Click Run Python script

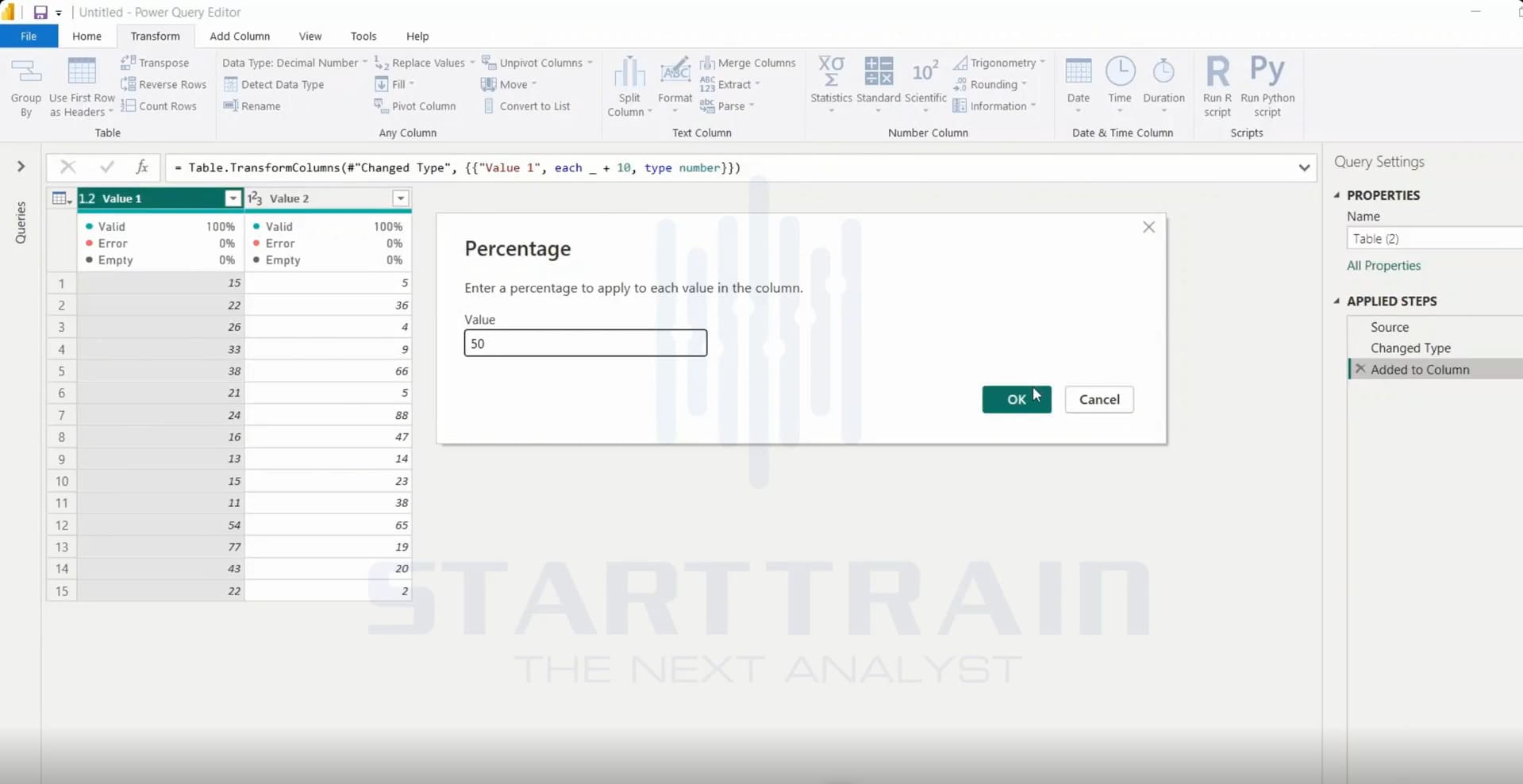tap(1267, 87)
